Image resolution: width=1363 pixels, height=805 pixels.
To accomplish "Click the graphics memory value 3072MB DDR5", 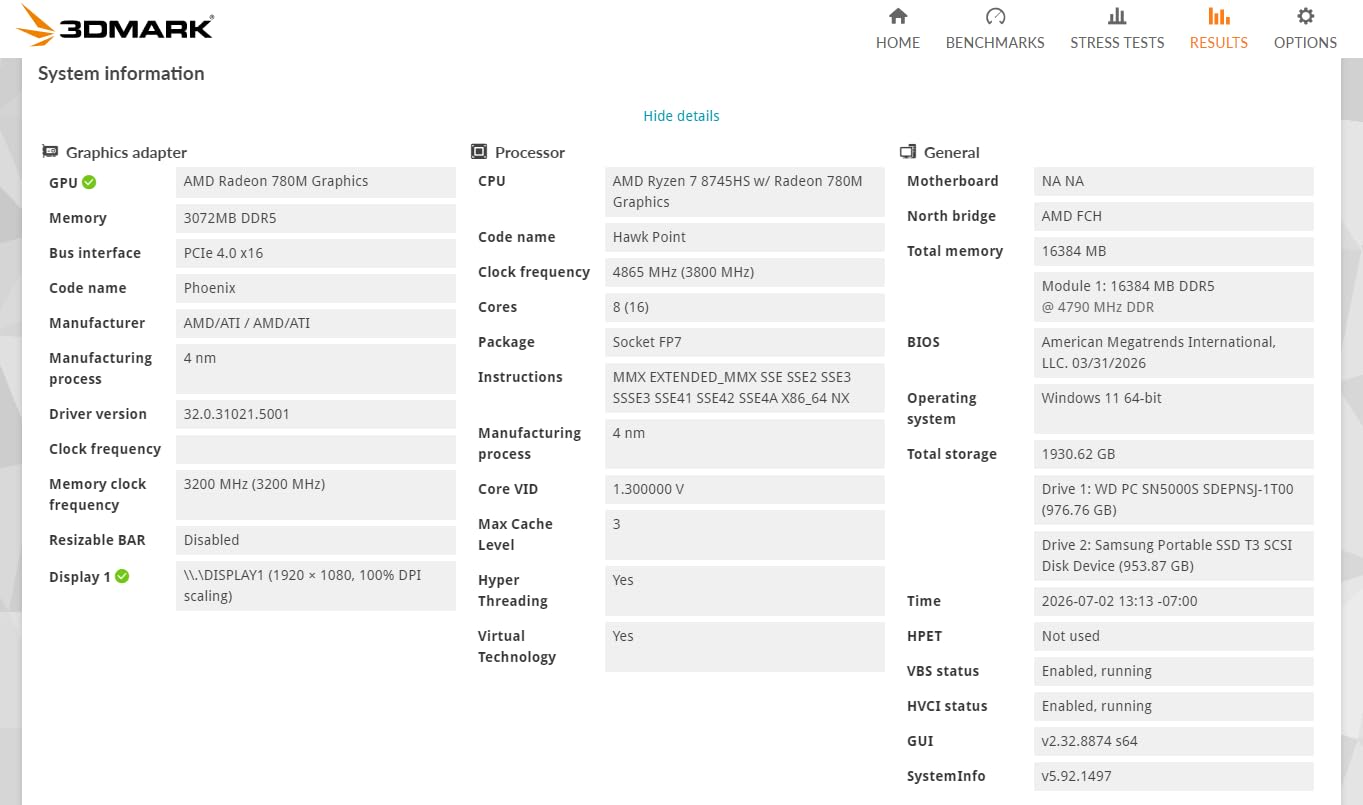I will (316, 218).
